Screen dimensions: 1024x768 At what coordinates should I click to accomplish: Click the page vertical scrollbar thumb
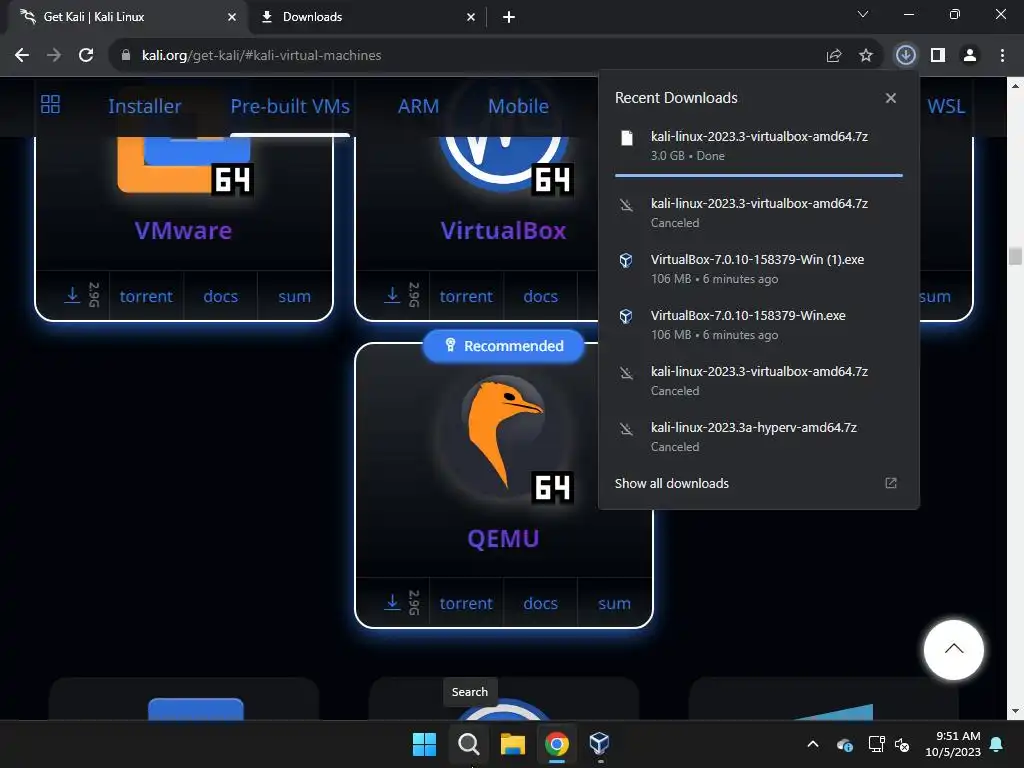[x=1015, y=256]
